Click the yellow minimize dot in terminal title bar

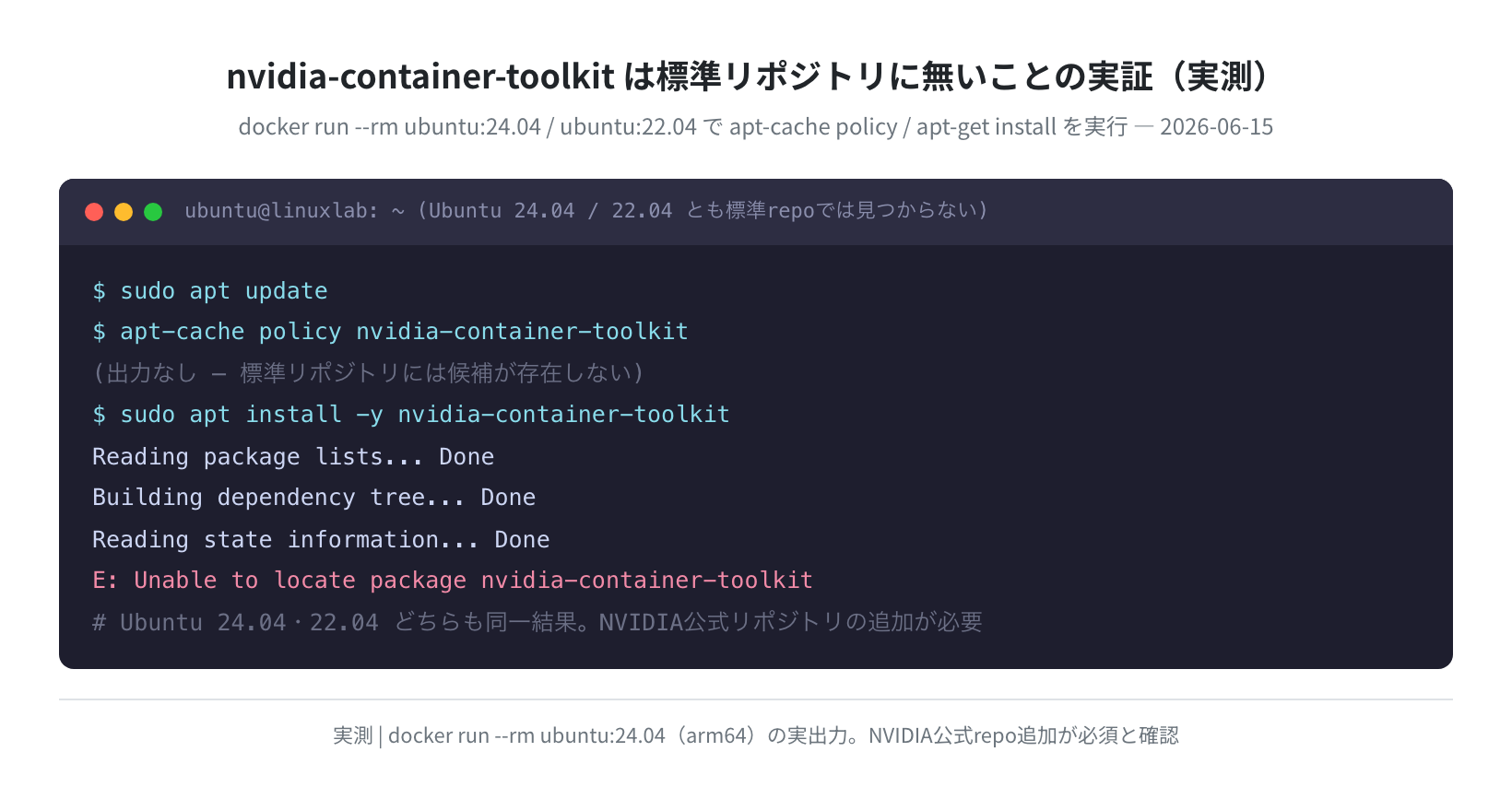[124, 212]
